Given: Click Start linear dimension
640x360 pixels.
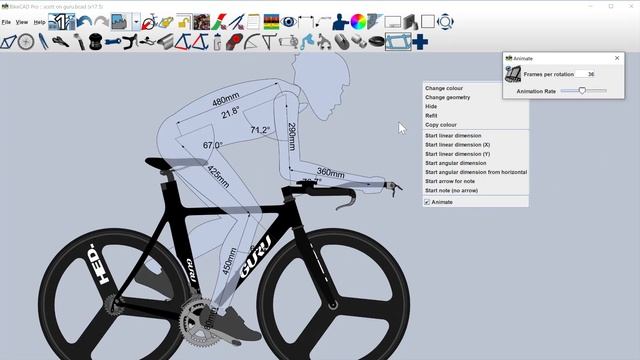Looking at the screenshot, I should (453, 136).
